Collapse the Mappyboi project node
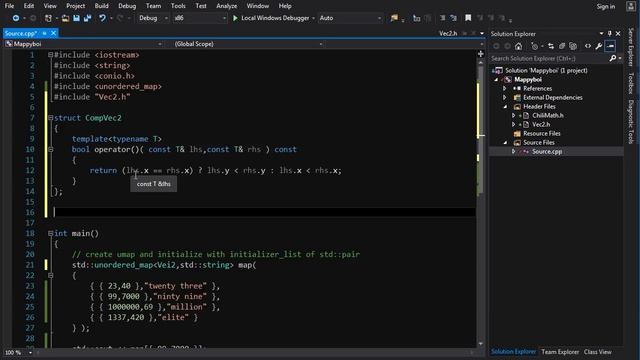The image size is (640, 360). 496,80
